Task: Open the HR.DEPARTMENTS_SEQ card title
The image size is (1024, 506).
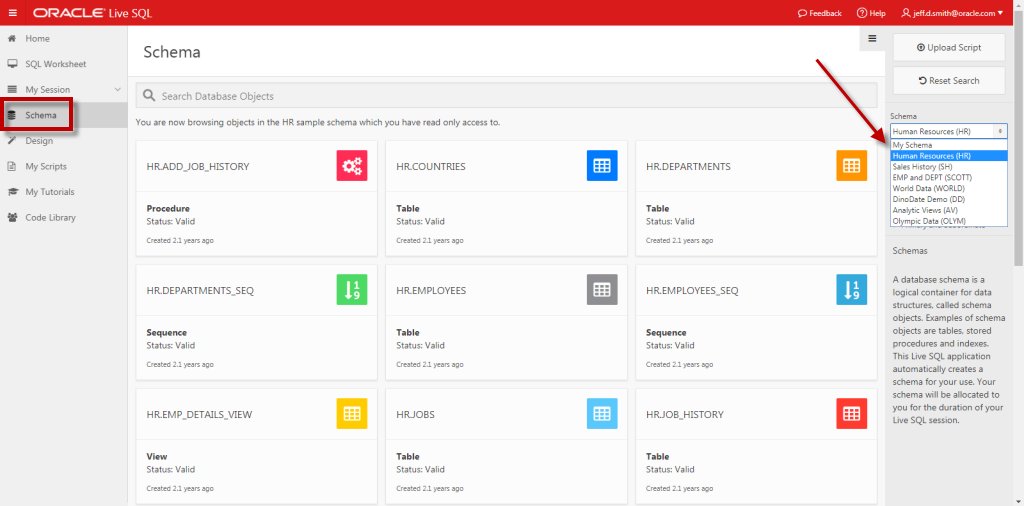Action: tap(200, 291)
